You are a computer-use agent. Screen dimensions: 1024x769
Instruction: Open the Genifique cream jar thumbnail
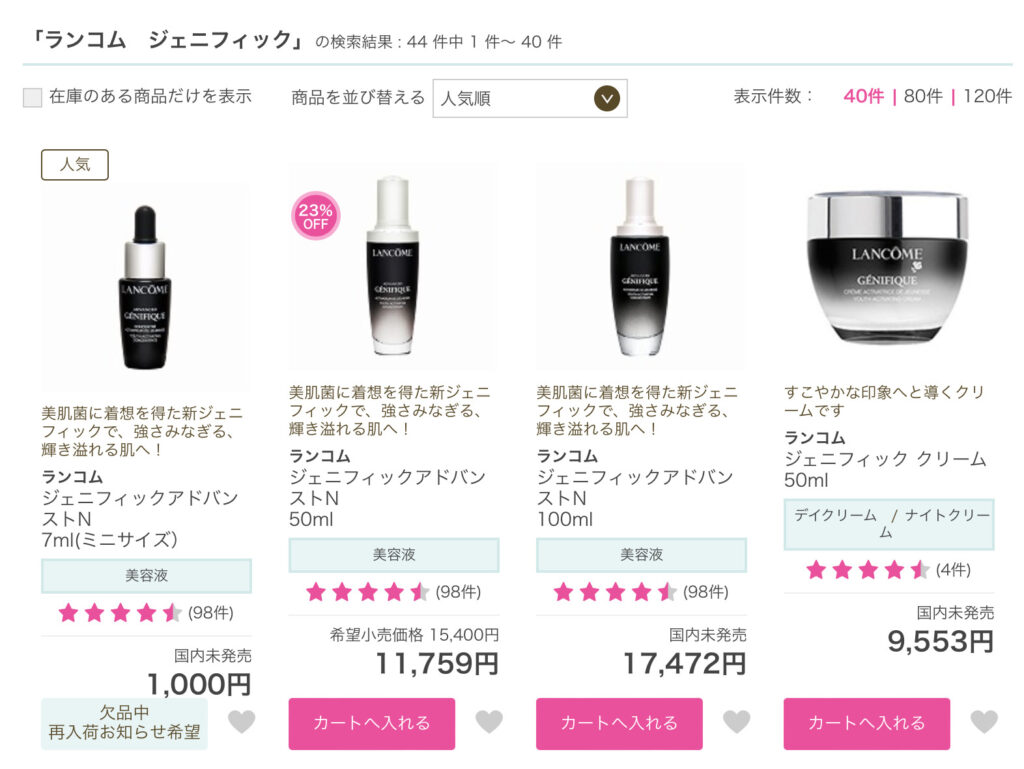coord(888,267)
